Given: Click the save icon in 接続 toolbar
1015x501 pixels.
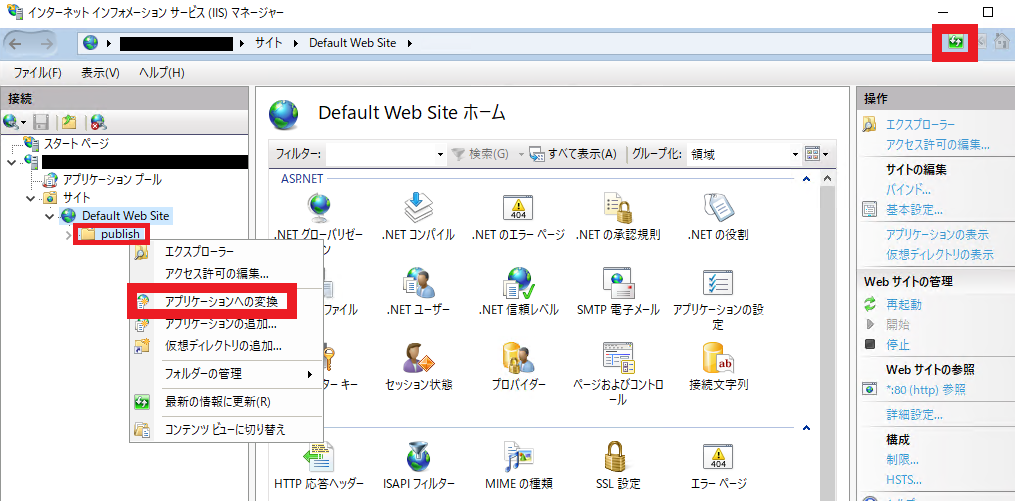Looking at the screenshot, I should click(x=41, y=121).
